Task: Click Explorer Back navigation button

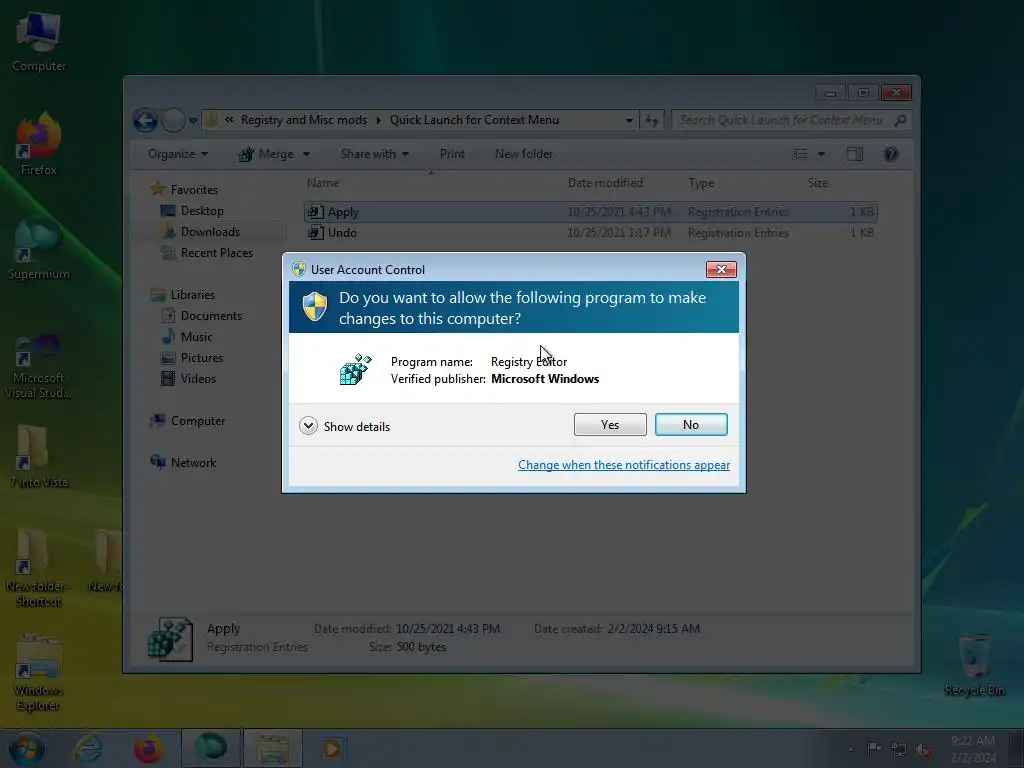Action: 145,120
